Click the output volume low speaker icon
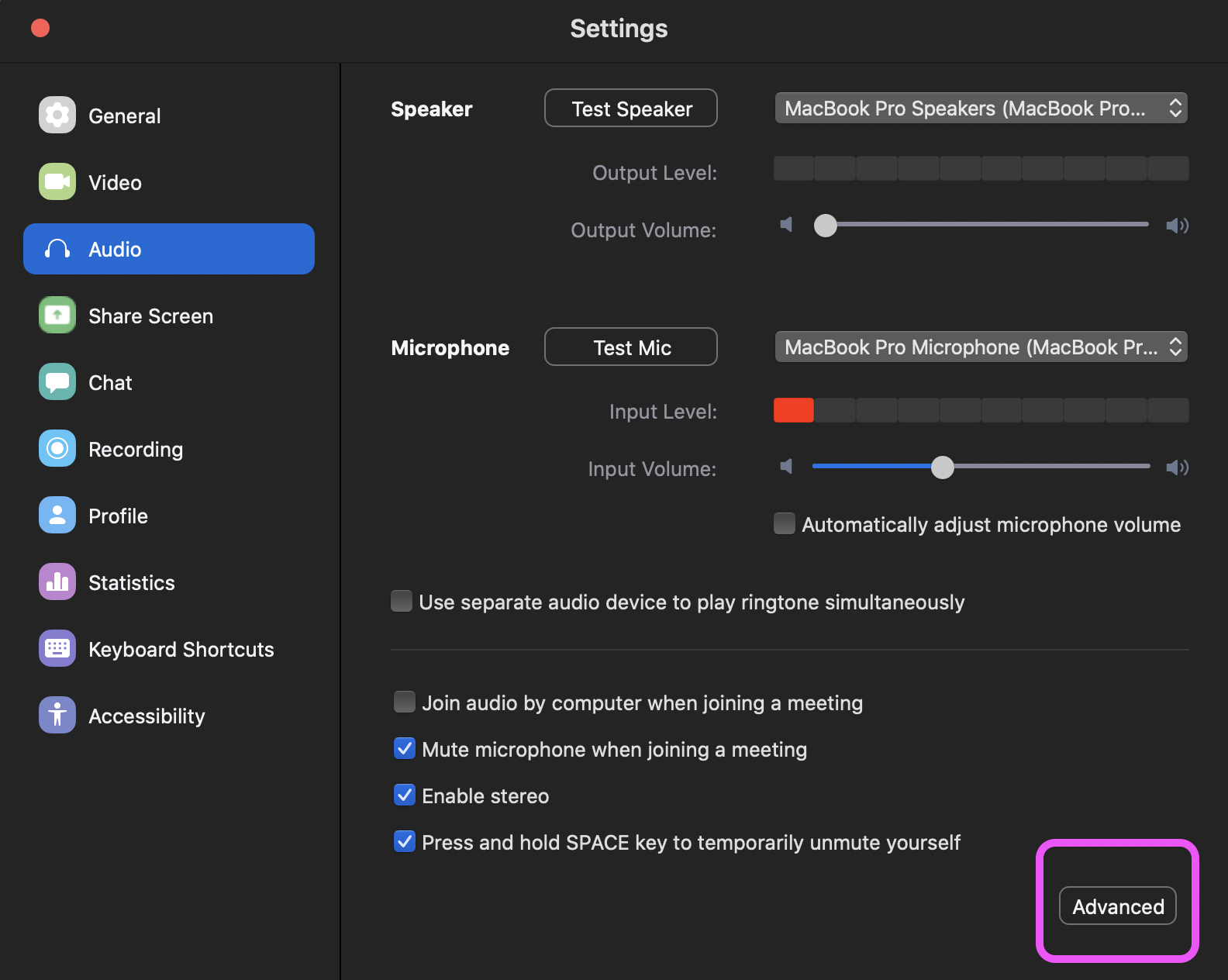Screen dimensions: 1228x980 click(x=787, y=225)
